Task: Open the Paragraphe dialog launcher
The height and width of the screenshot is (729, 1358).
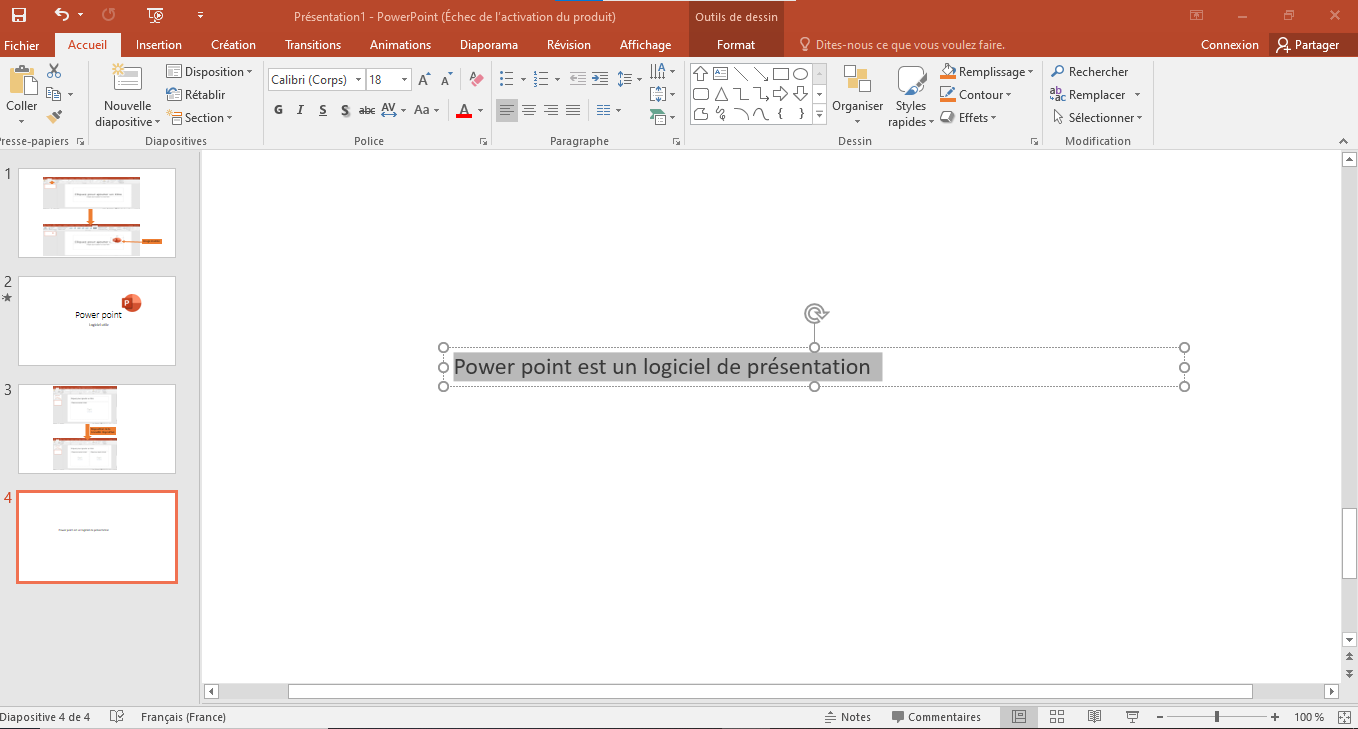Action: [679, 142]
